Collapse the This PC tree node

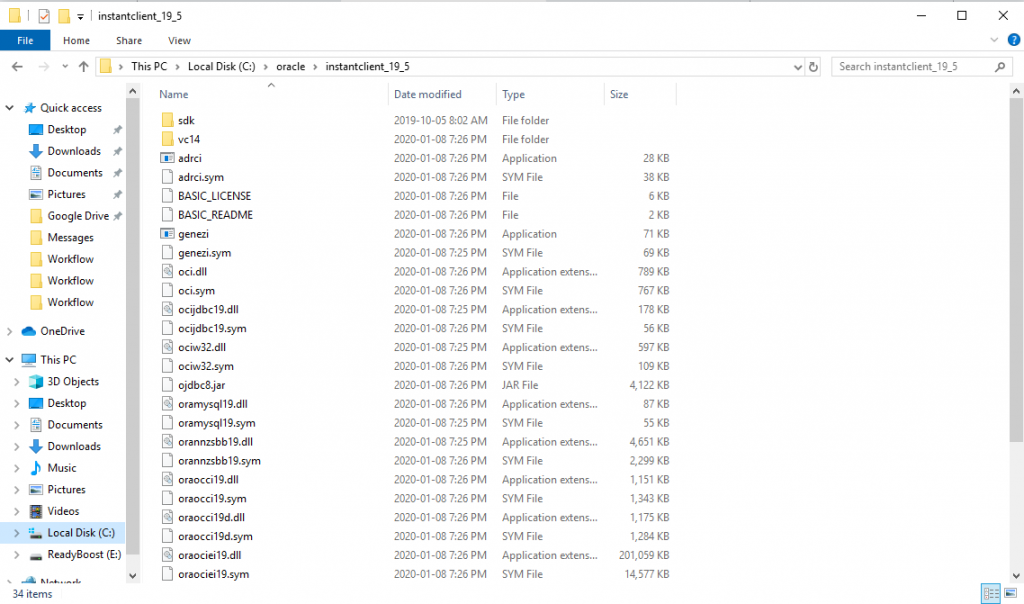pyautogui.click(x=11, y=360)
